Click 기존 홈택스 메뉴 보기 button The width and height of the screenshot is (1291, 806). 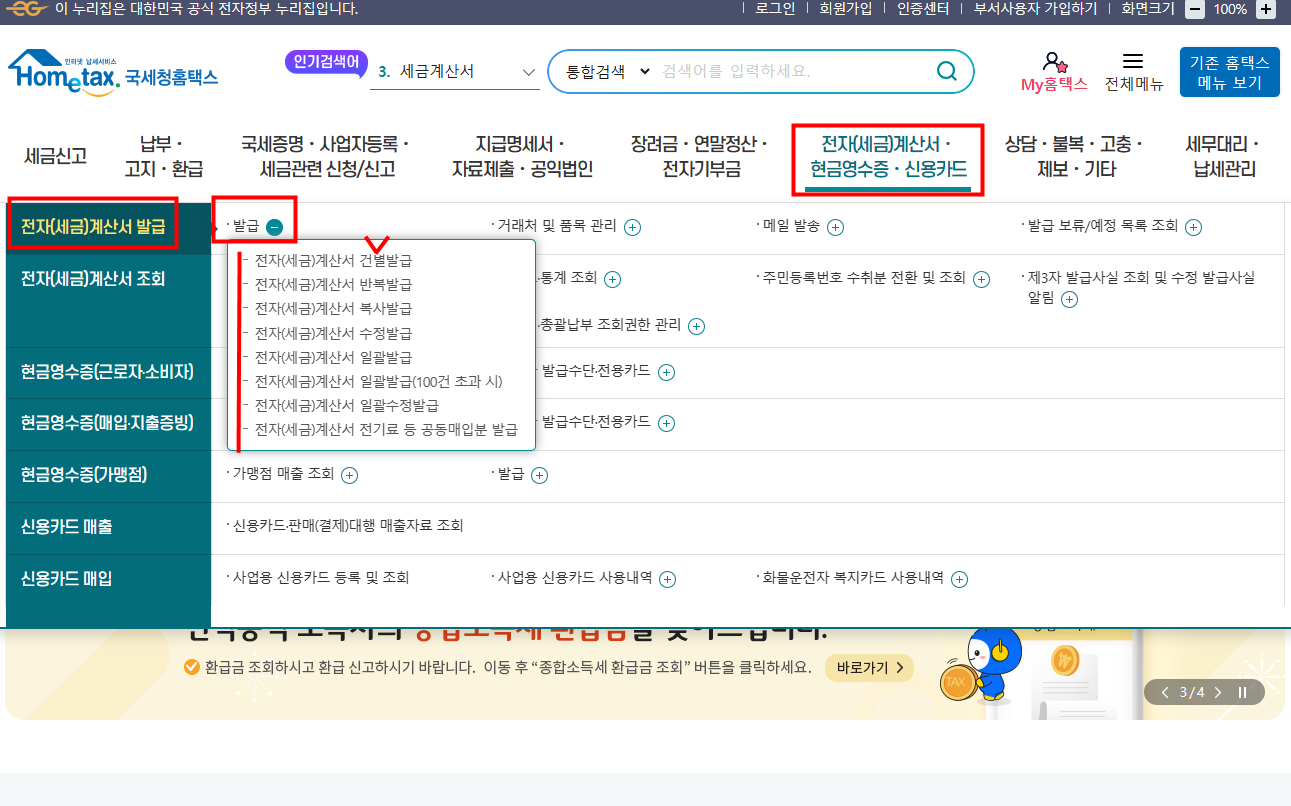point(1230,72)
